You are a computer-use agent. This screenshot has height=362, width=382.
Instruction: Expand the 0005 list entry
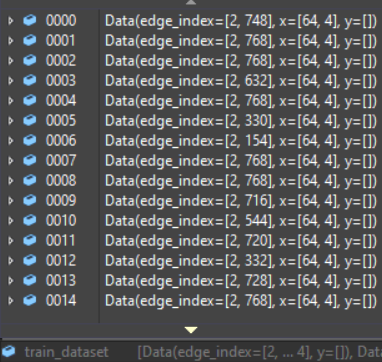(11, 121)
